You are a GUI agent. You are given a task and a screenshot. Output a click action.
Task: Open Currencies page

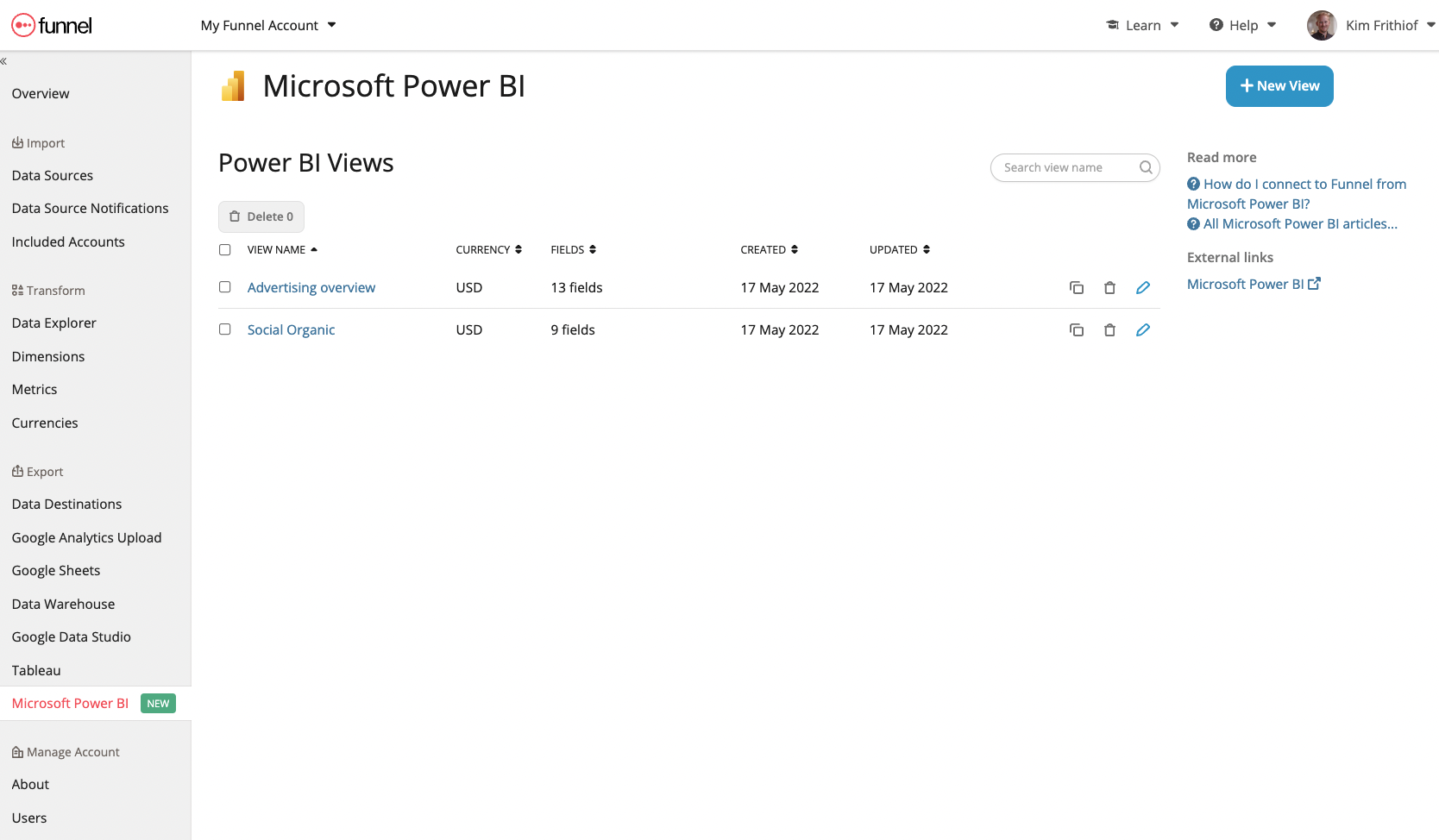[x=45, y=423]
